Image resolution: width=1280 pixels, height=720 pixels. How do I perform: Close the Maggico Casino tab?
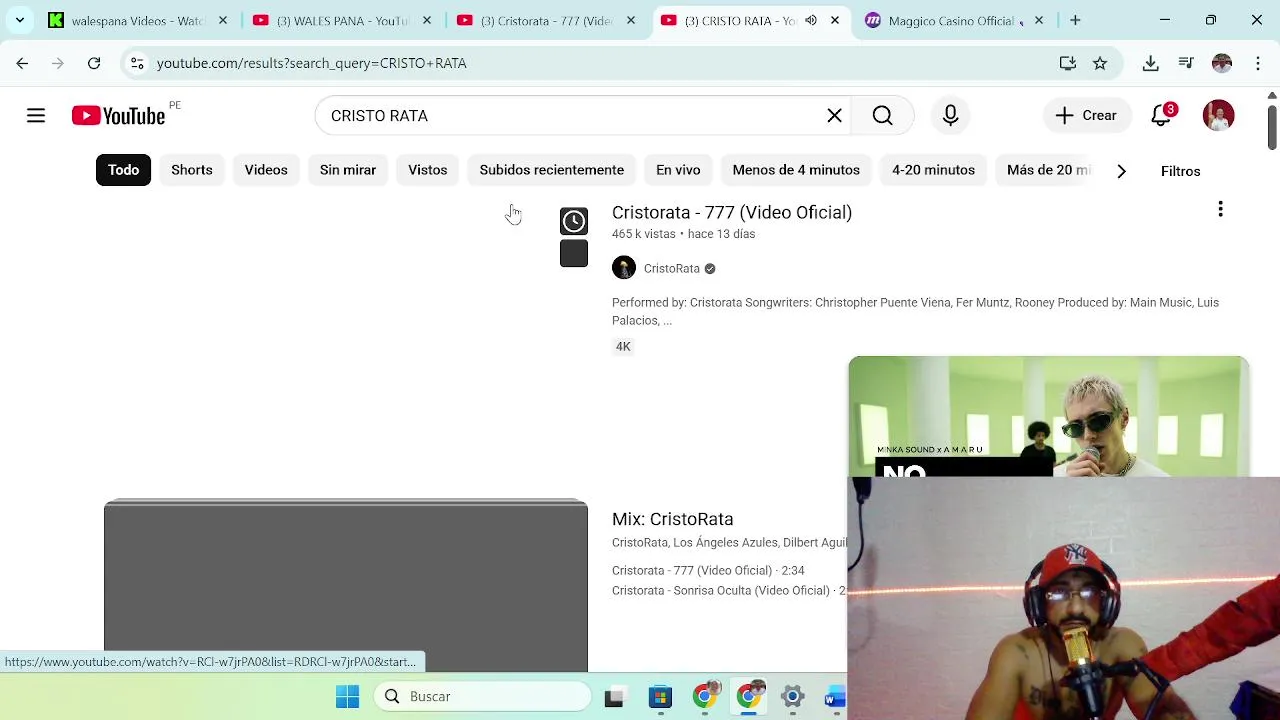pos(1039,20)
